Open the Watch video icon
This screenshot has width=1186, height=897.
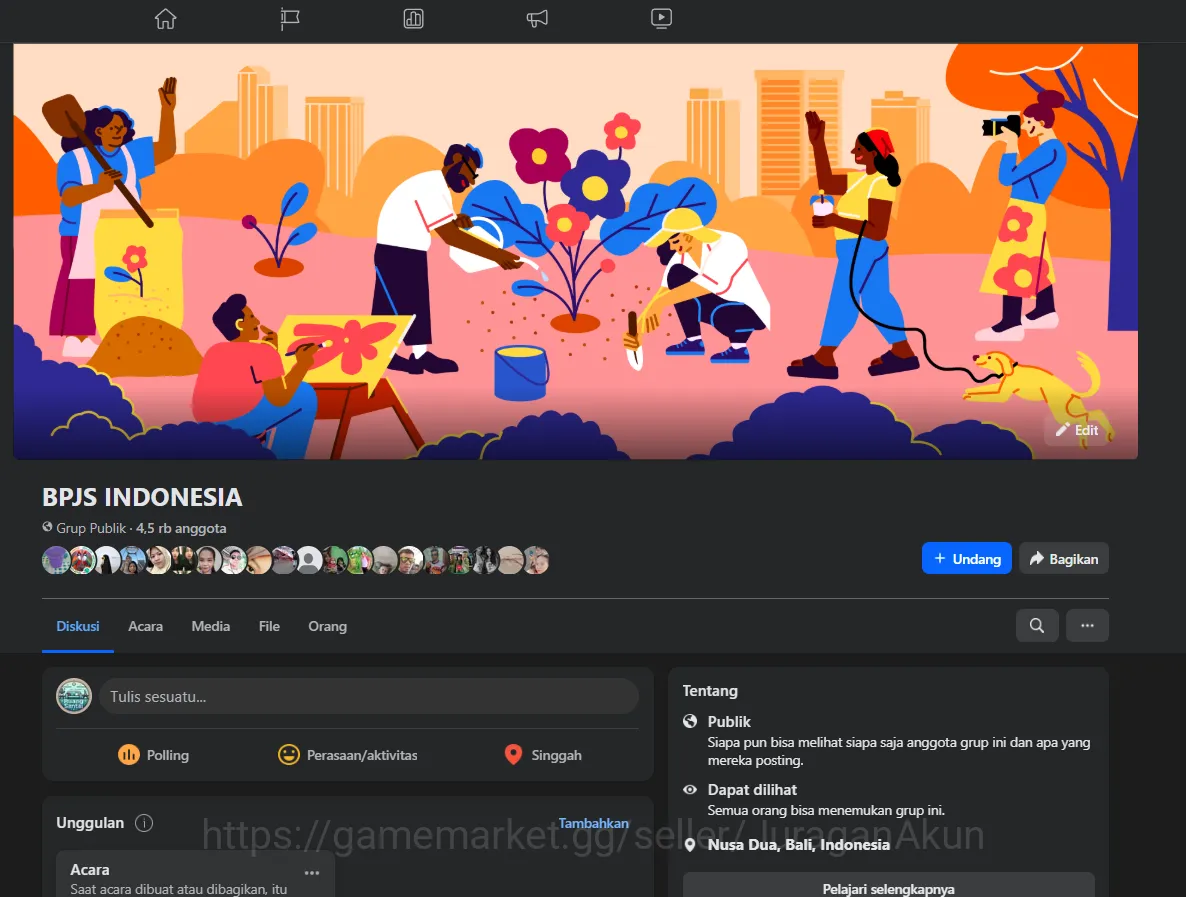click(x=661, y=18)
